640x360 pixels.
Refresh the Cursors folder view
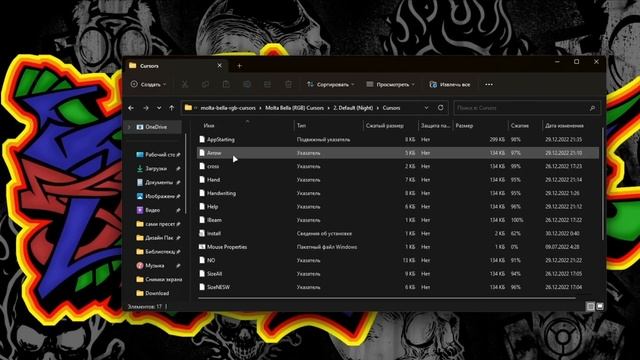coord(441,108)
